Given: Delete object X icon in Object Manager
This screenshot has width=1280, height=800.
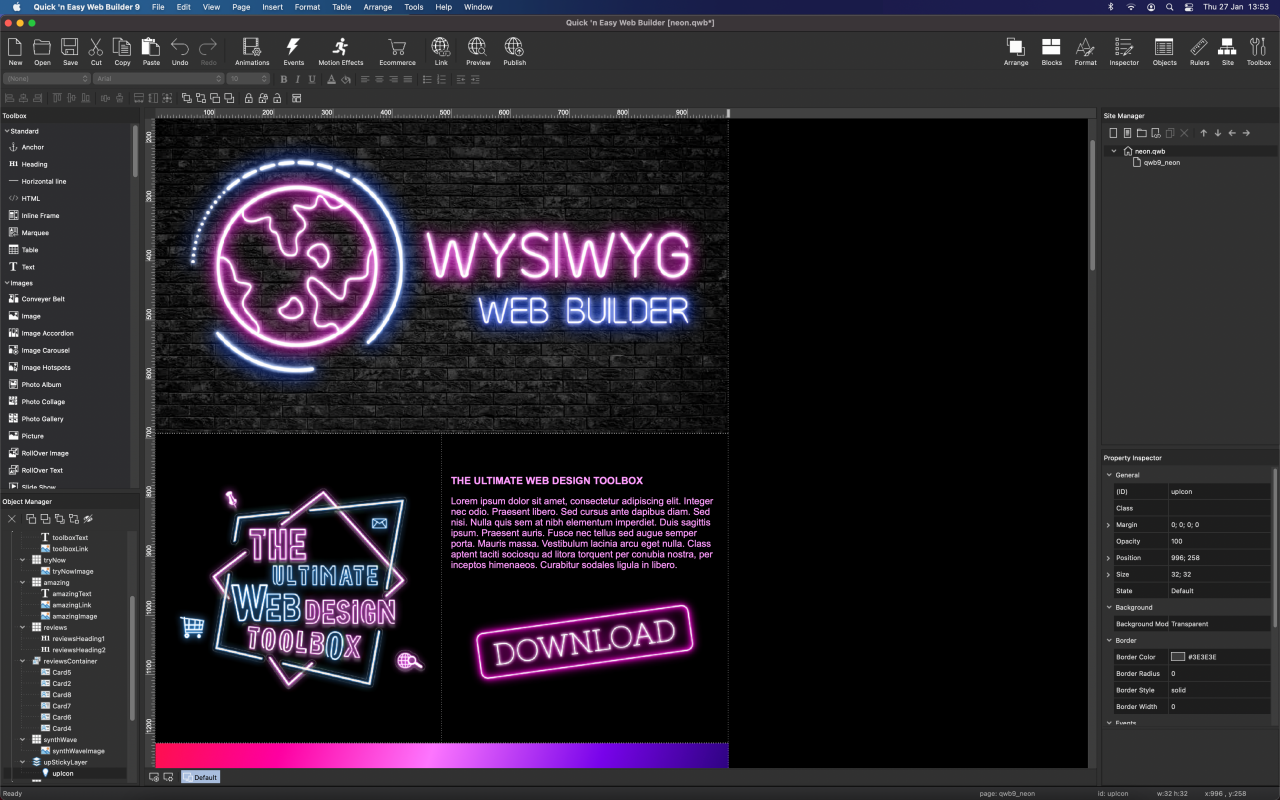Looking at the screenshot, I should coord(12,519).
